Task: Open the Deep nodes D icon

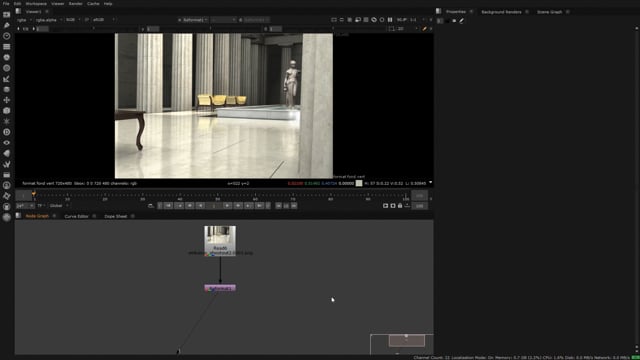Action: click(x=7, y=132)
